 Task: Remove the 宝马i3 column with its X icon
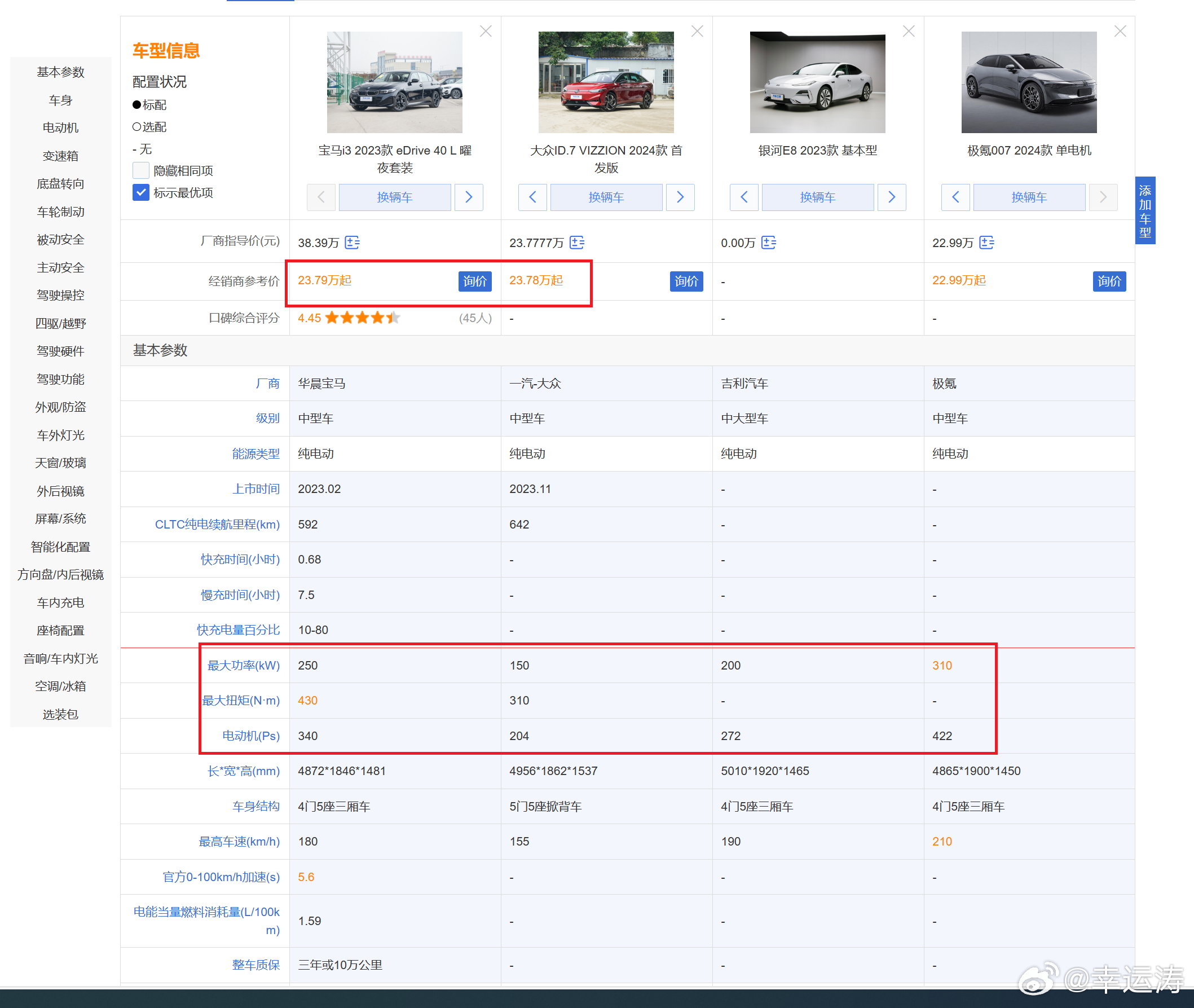point(486,32)
